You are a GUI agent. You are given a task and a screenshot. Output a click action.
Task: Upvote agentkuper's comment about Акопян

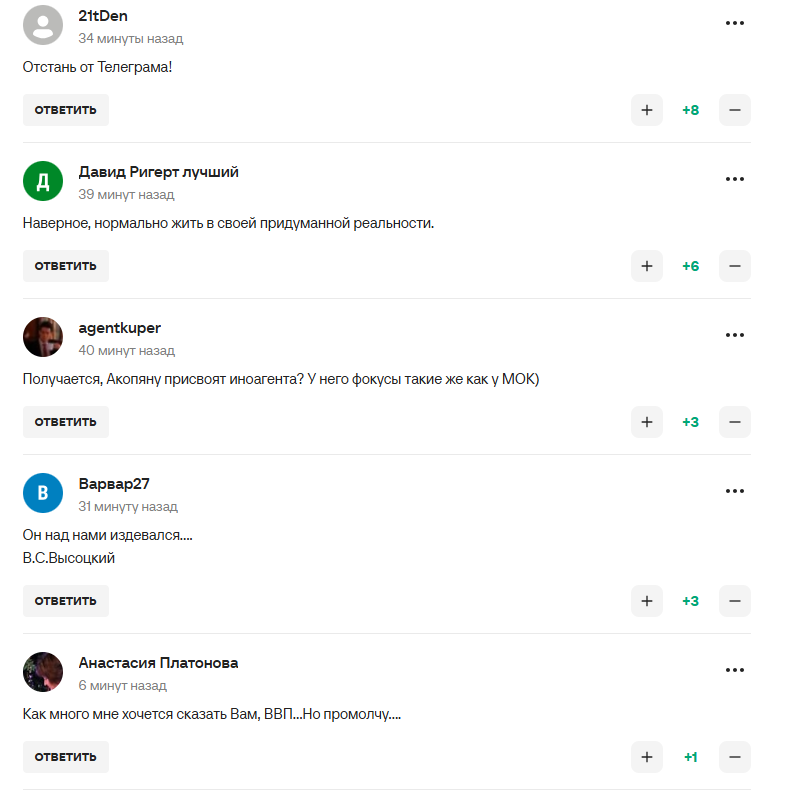[x=647, y=422]
